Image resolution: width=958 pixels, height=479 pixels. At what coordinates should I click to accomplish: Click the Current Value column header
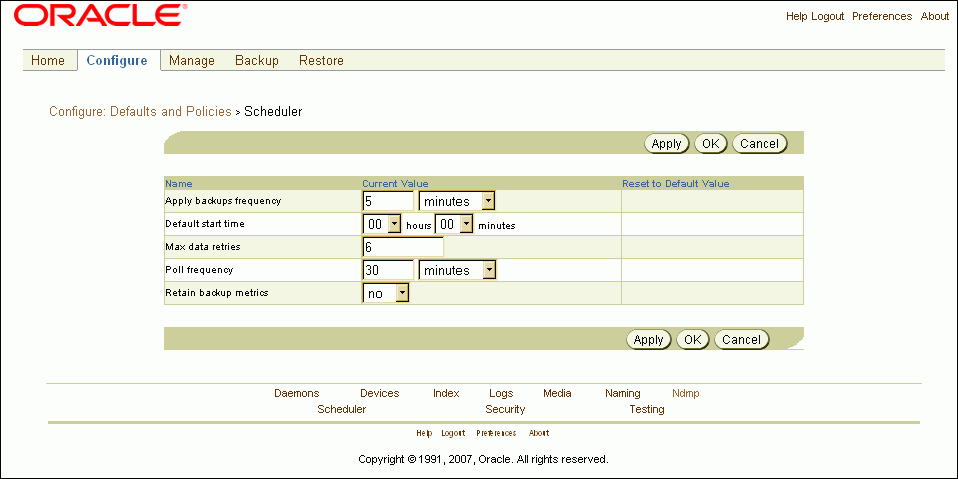395,183
